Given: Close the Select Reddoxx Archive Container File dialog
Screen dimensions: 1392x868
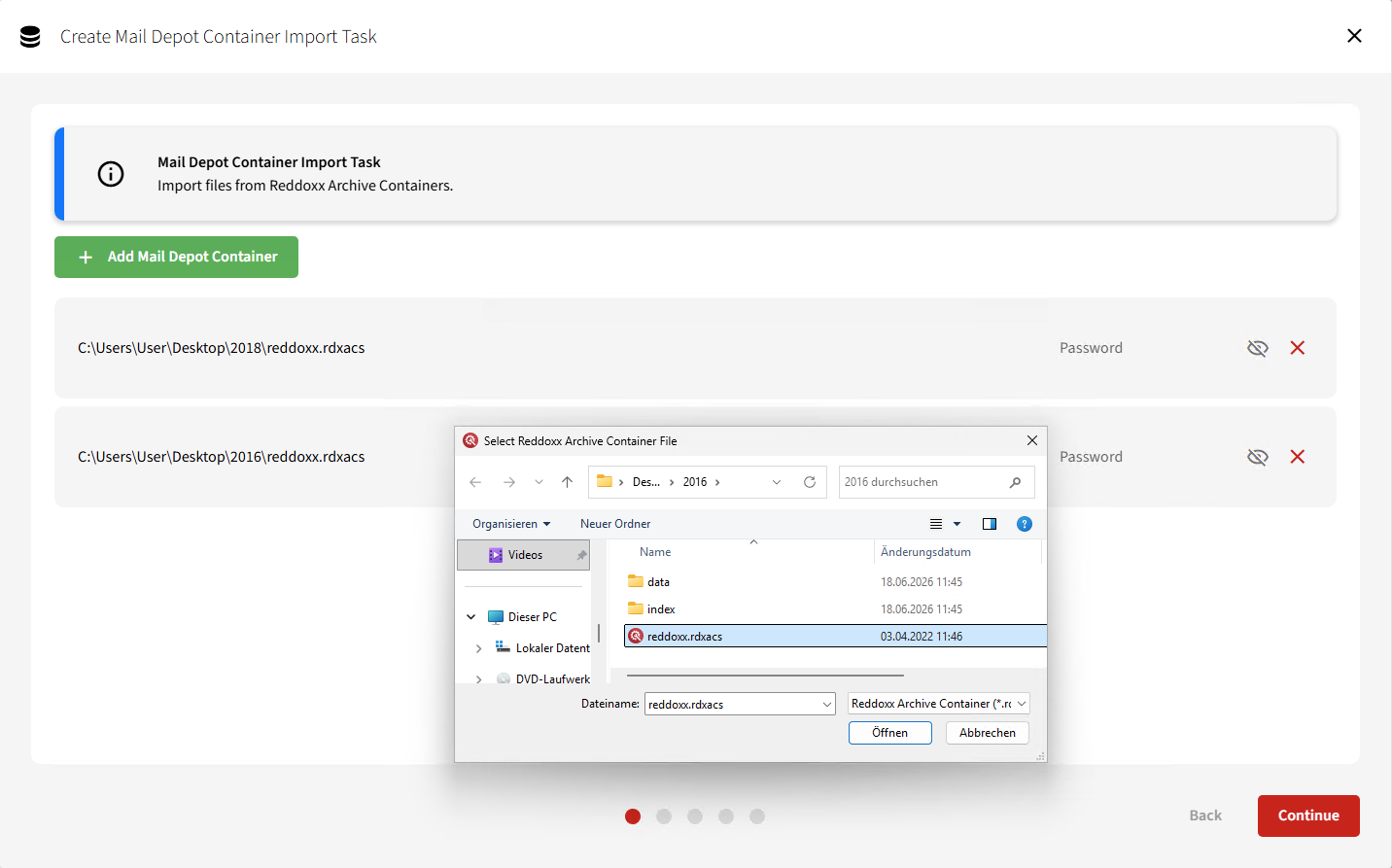Looking at the screenshot, I should 1032,440.
